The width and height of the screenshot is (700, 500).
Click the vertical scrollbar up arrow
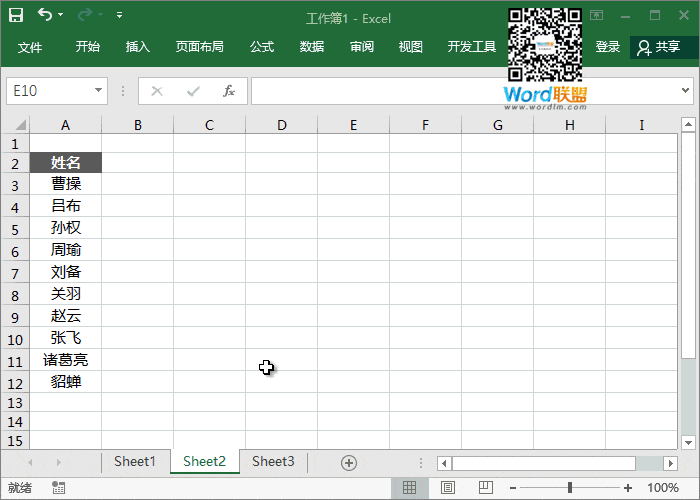688,125
